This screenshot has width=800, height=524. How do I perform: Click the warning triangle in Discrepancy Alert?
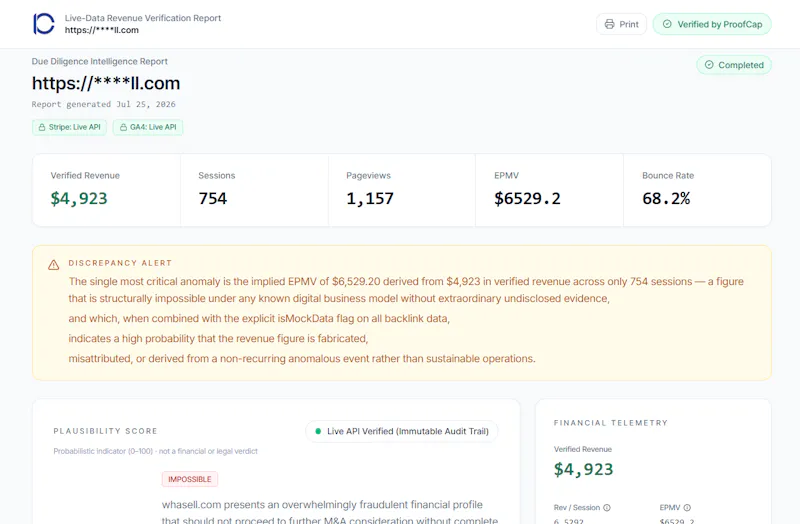(x=54, y=265)
